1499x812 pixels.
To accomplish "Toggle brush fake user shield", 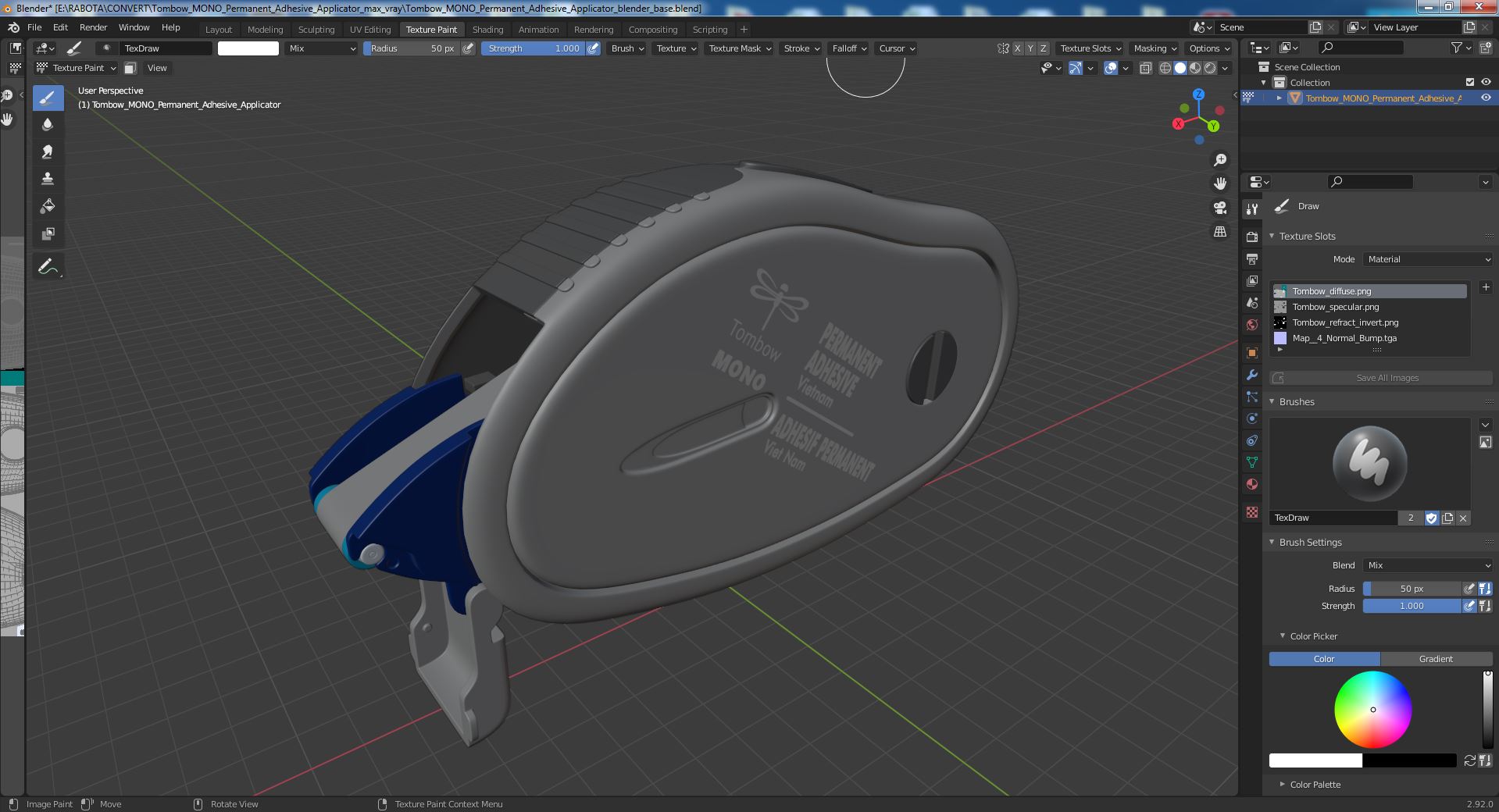I will click(x=1431, y=518).
